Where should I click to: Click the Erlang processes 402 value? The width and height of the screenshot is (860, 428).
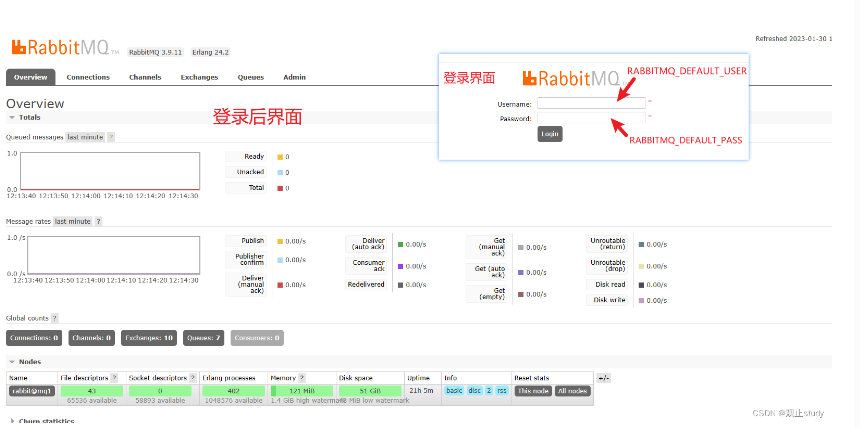pyautogui.click(x=233, y=391)
